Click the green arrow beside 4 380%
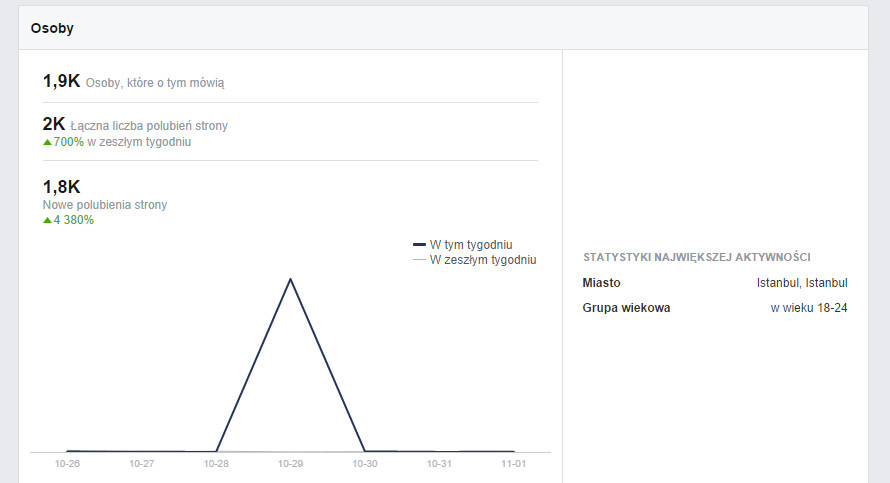890x483 pixels. [x=47, y=220]
